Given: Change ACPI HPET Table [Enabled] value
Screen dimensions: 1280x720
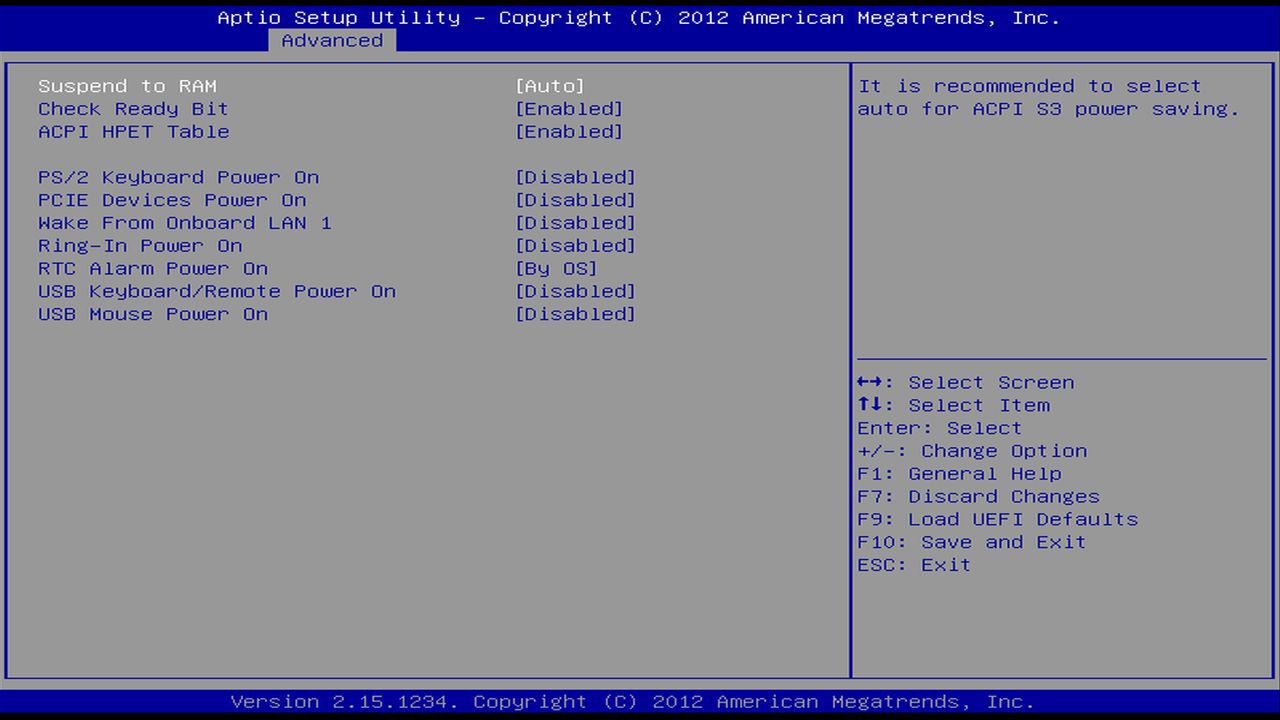Looking at the screenshot, I should pos(569,132).
